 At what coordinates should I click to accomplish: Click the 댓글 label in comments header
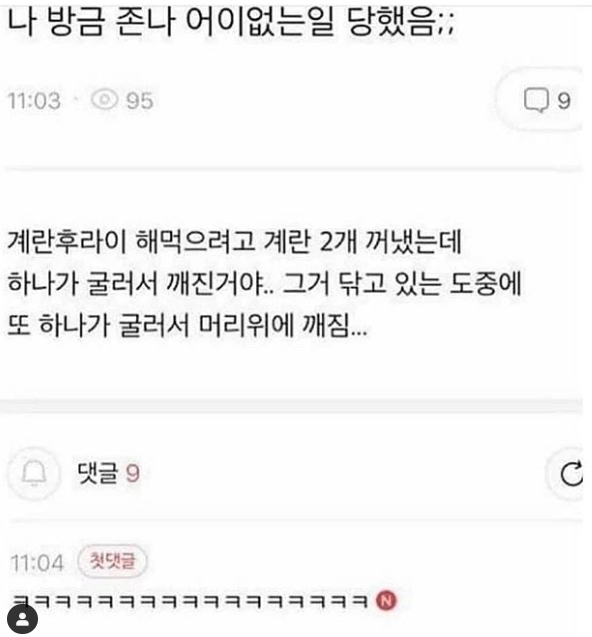[x=98, y=473]
